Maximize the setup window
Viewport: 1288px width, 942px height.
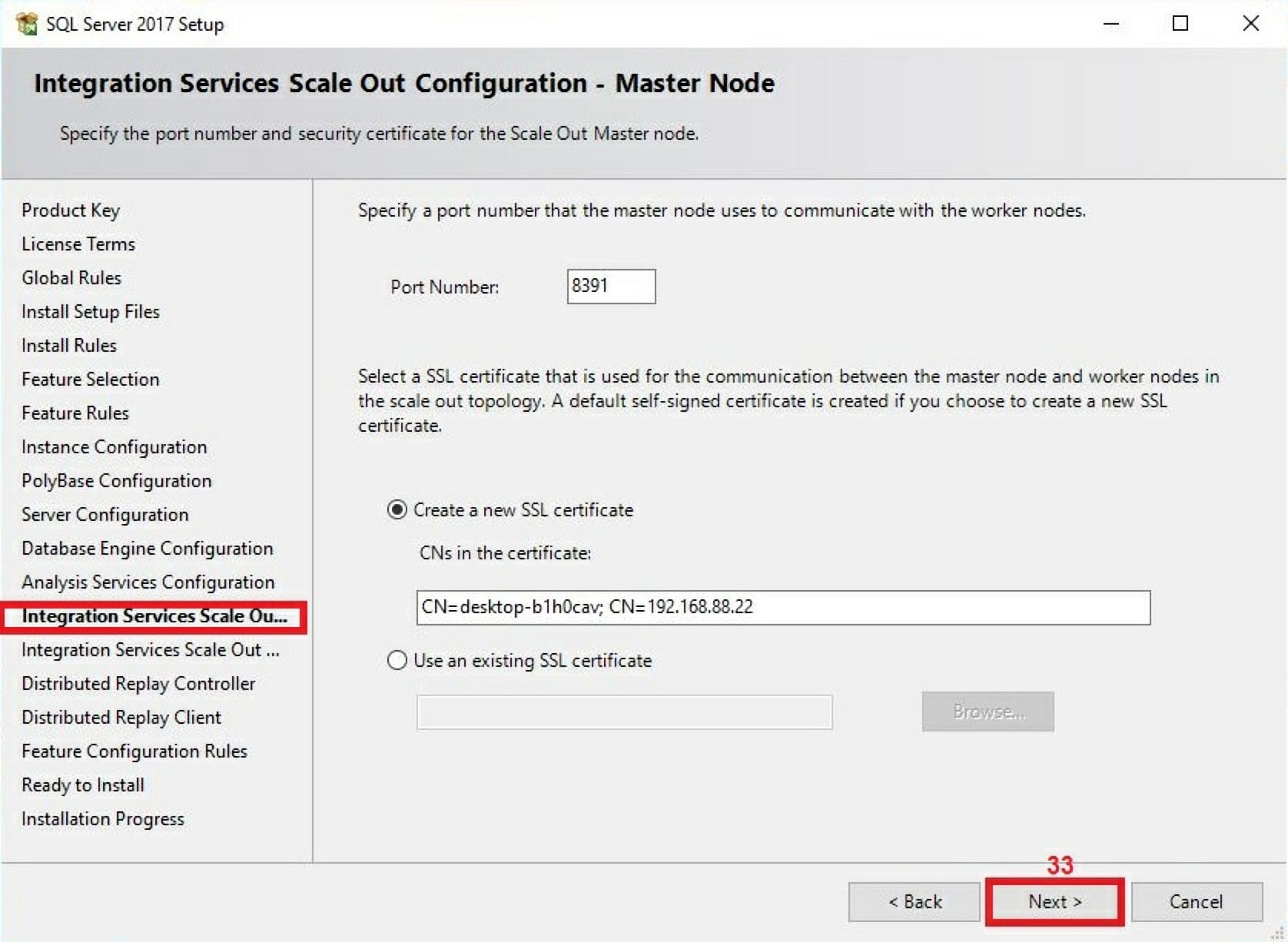(x=1180, y=24)
